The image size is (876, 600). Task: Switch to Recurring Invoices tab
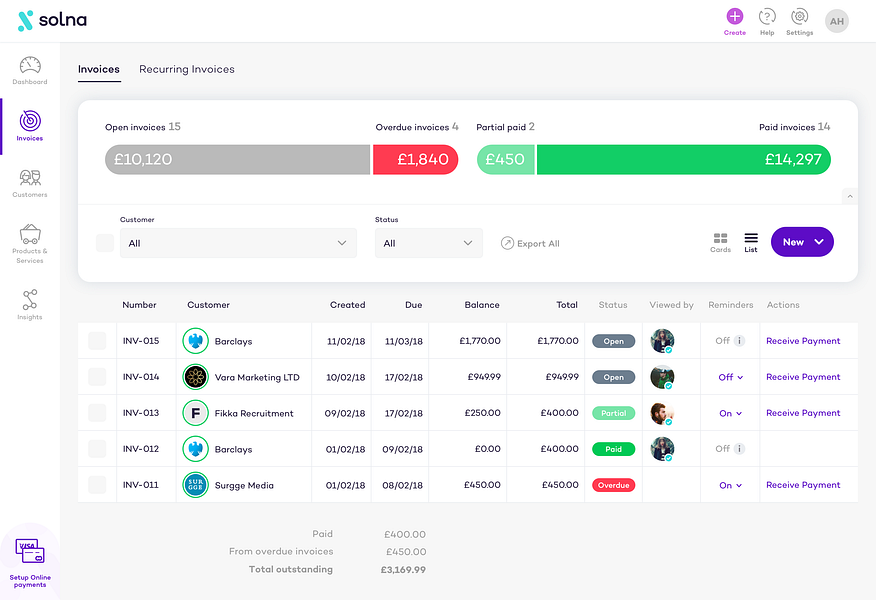187,69
